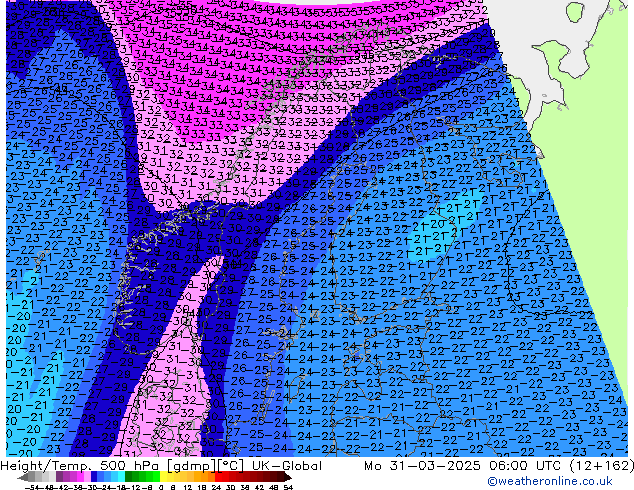634x490 pixels.
Task: Pick the yellow legend swatch at 0
Action: (163, 476)
